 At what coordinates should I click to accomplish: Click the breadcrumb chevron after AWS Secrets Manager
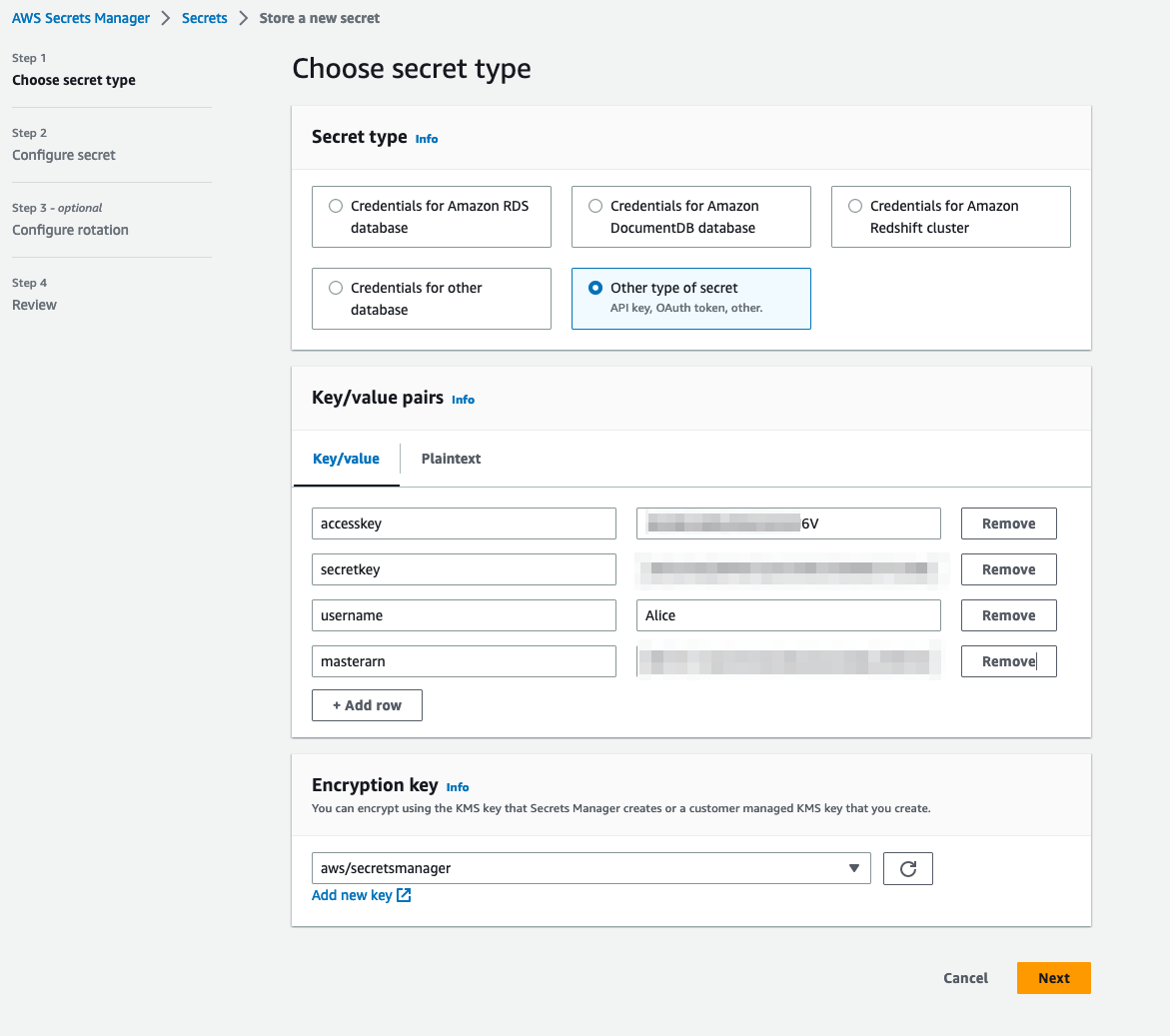point(166,18)
